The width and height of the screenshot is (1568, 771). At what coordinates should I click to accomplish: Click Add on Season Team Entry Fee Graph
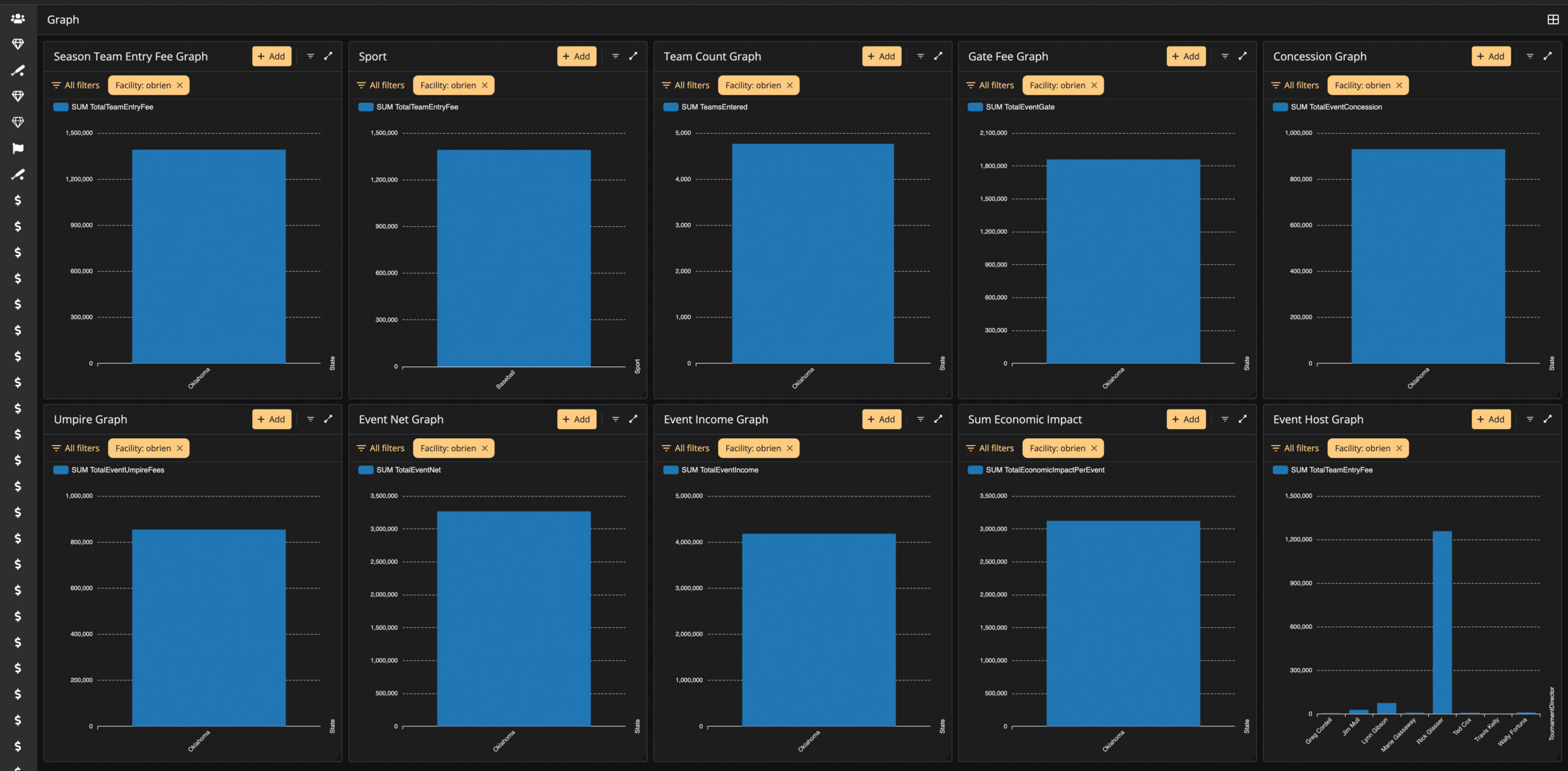point(271,56)
